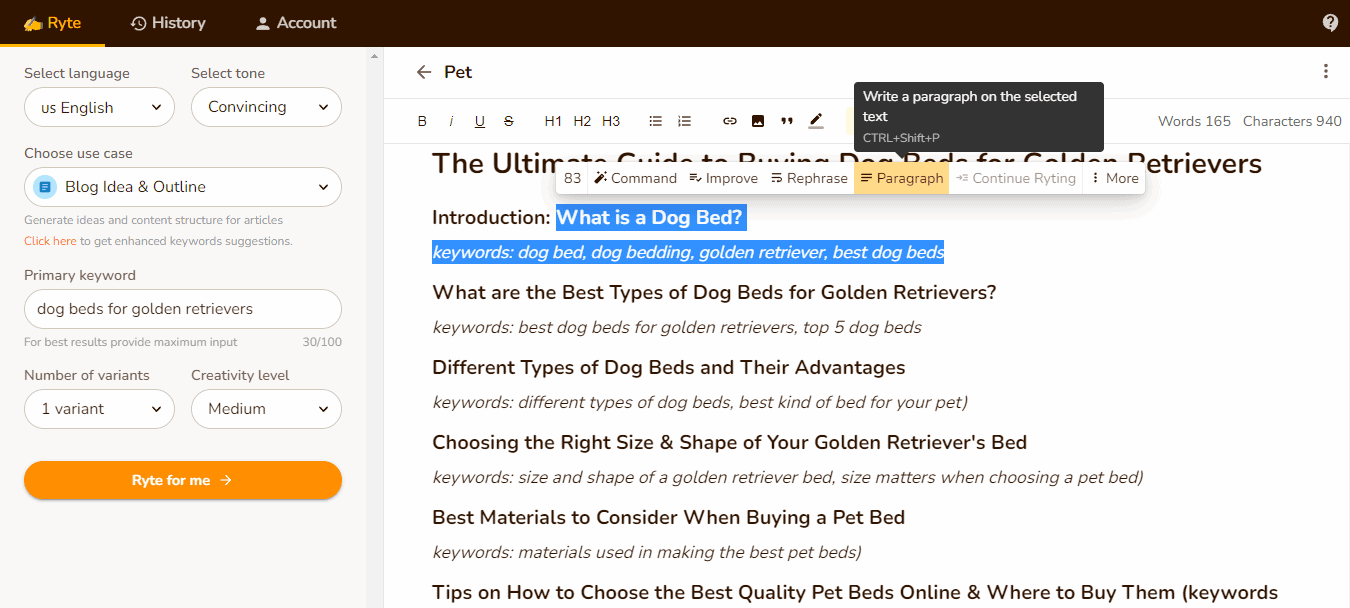Toggle underline formatting
The image size is (1350, 608).
pos(479,120)
